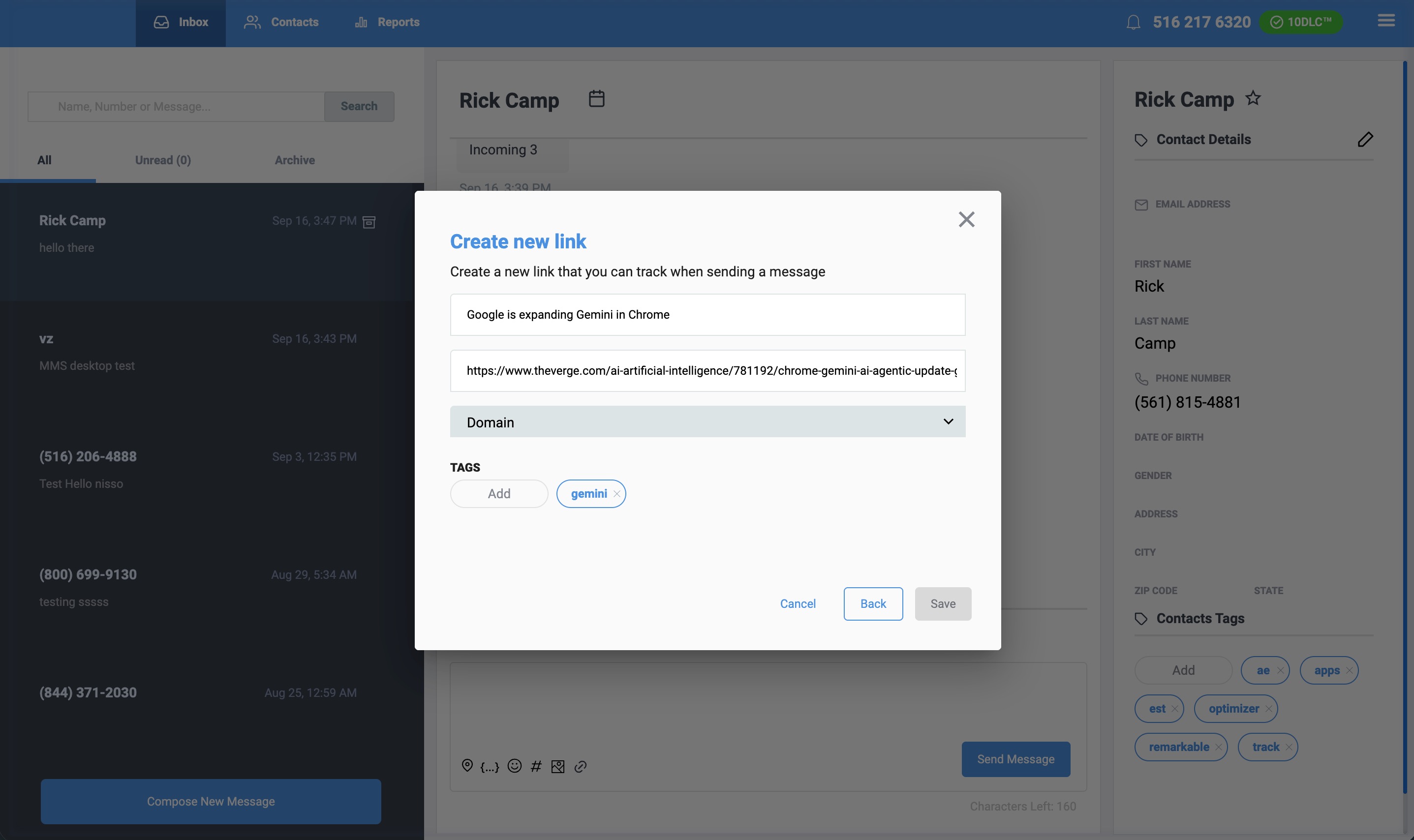Remove the ae contact tag
This screenshot has width=1414, height=840.
pos(1280,670)
